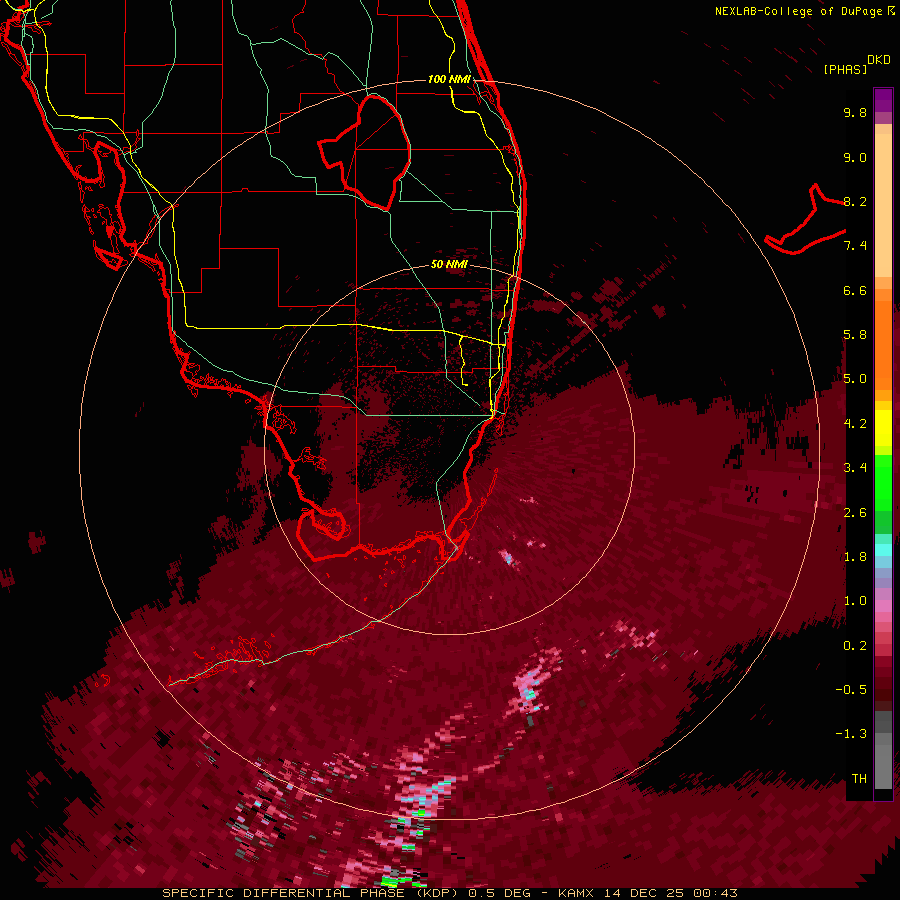Select the 7.4 scale label

855,246
